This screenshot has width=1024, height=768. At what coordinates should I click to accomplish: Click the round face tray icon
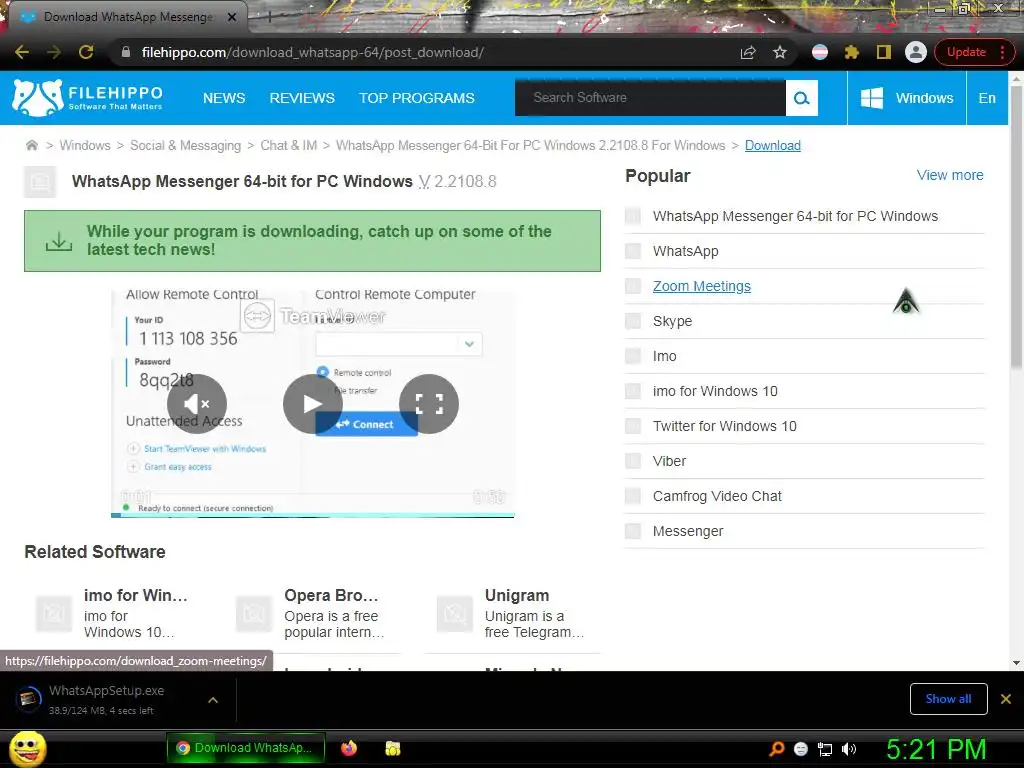point(801,749)
